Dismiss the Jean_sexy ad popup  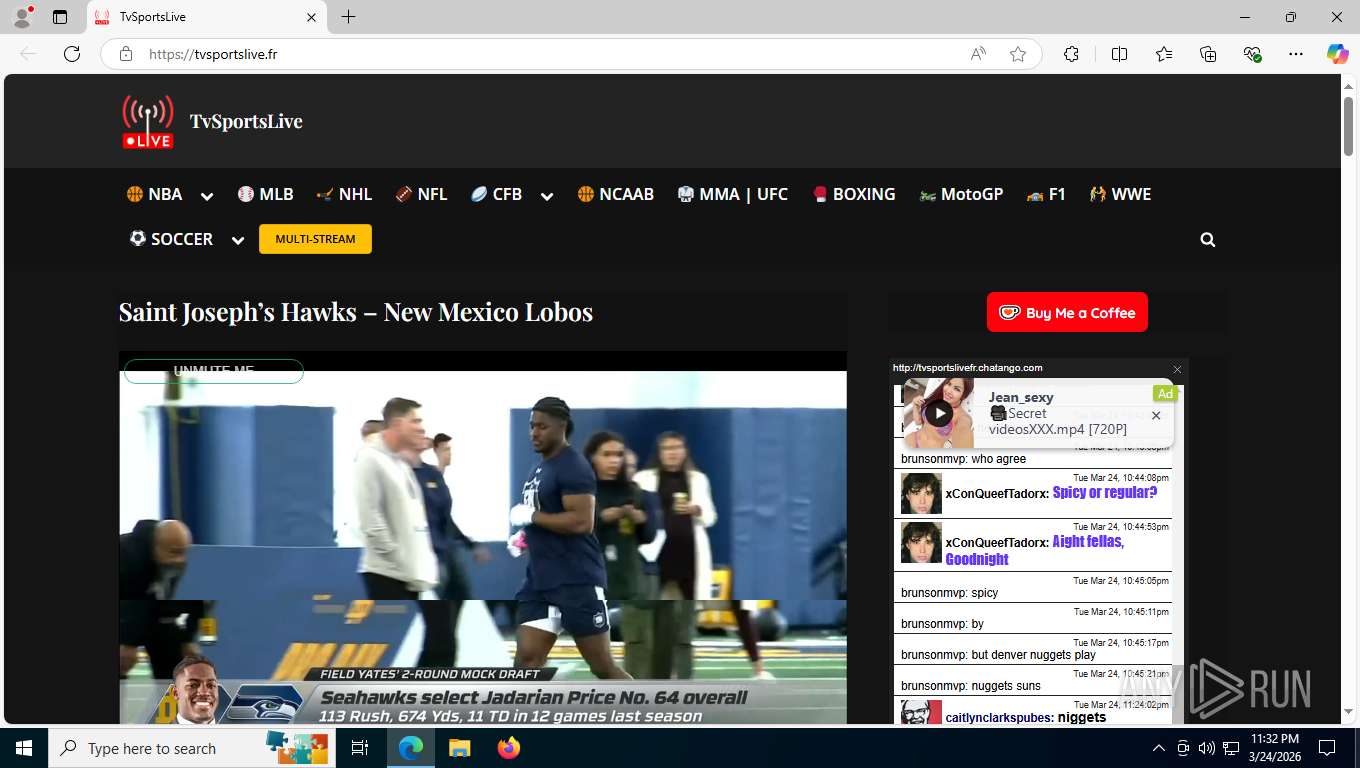[1156, 416]
